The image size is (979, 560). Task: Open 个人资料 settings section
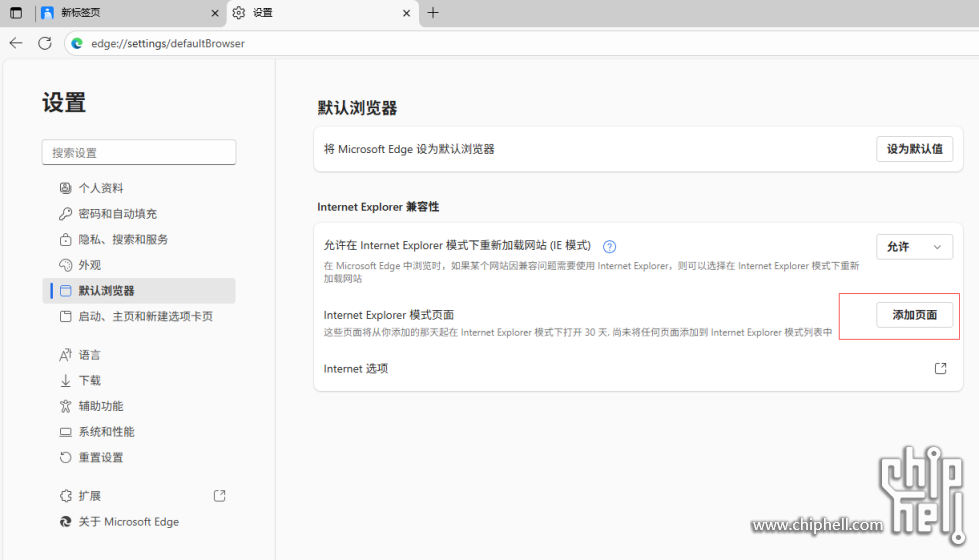[139, 188]
